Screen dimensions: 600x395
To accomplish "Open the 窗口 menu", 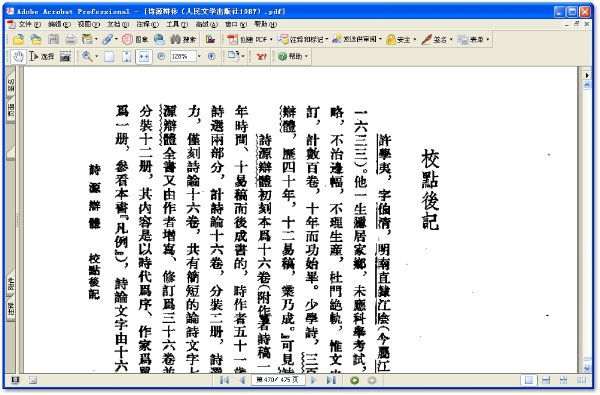I will (236, 24).
